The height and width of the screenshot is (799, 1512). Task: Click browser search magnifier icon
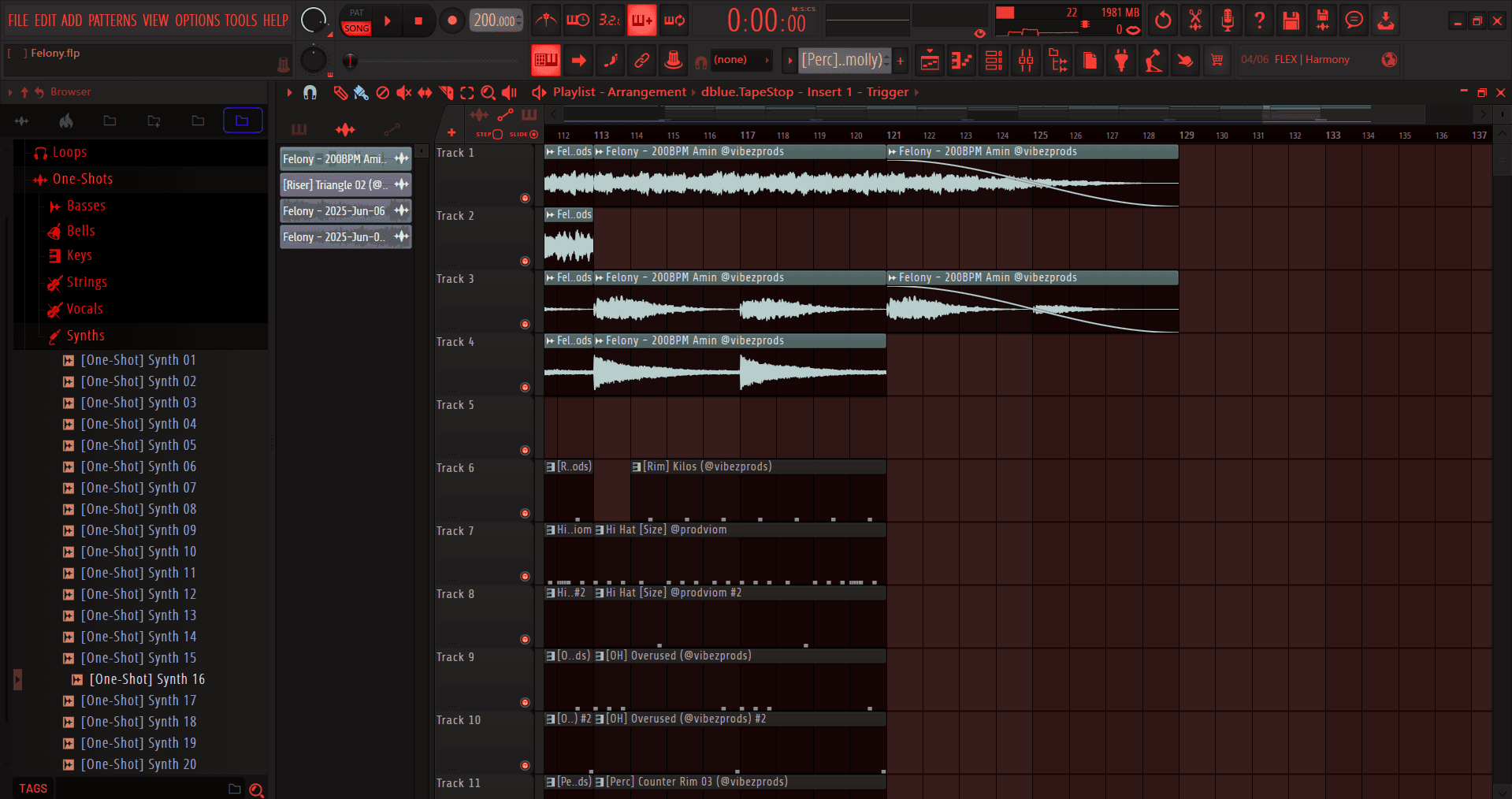point(256,790)
